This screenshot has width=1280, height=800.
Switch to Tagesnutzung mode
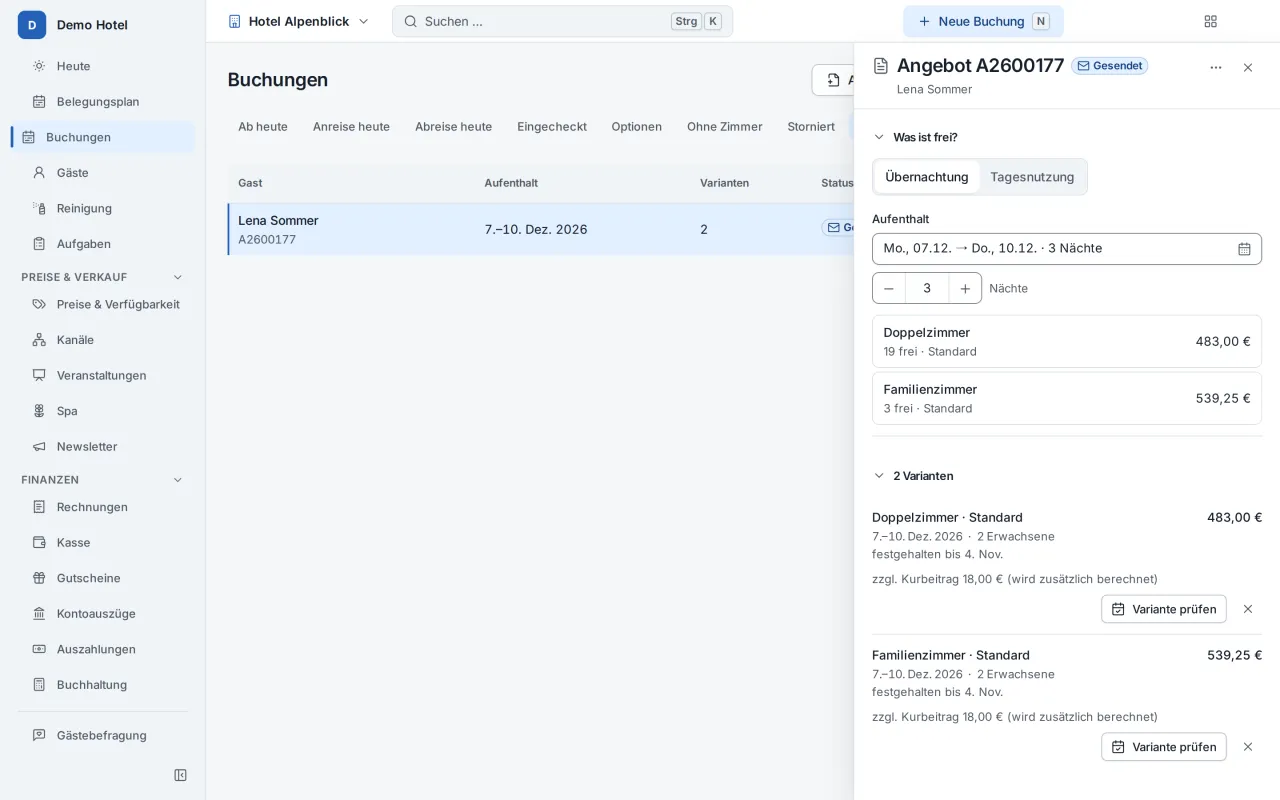click(x=1032, y=177)
